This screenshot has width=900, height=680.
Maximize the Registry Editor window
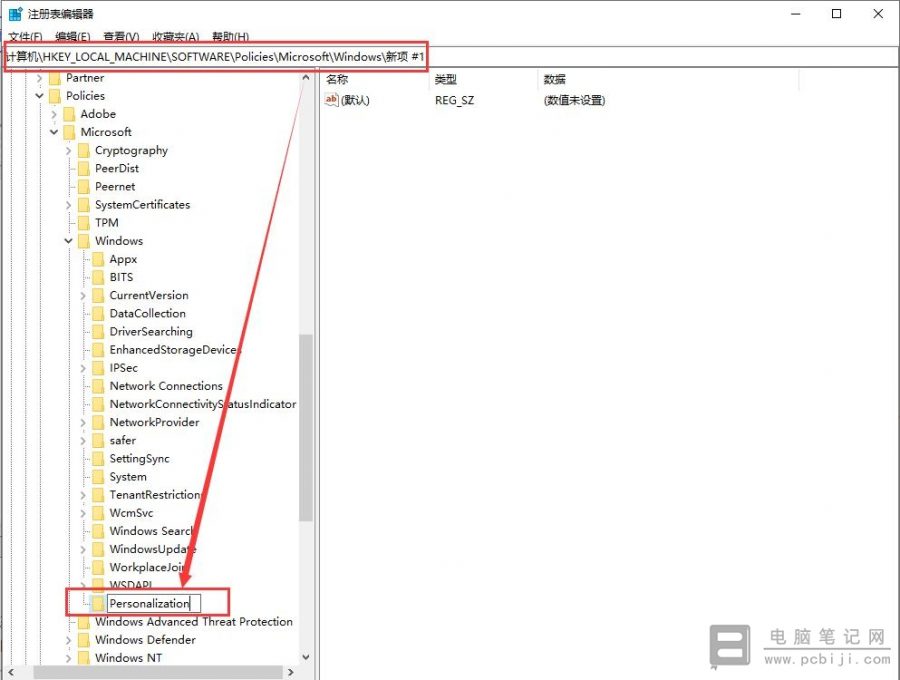tap(837, 14)
